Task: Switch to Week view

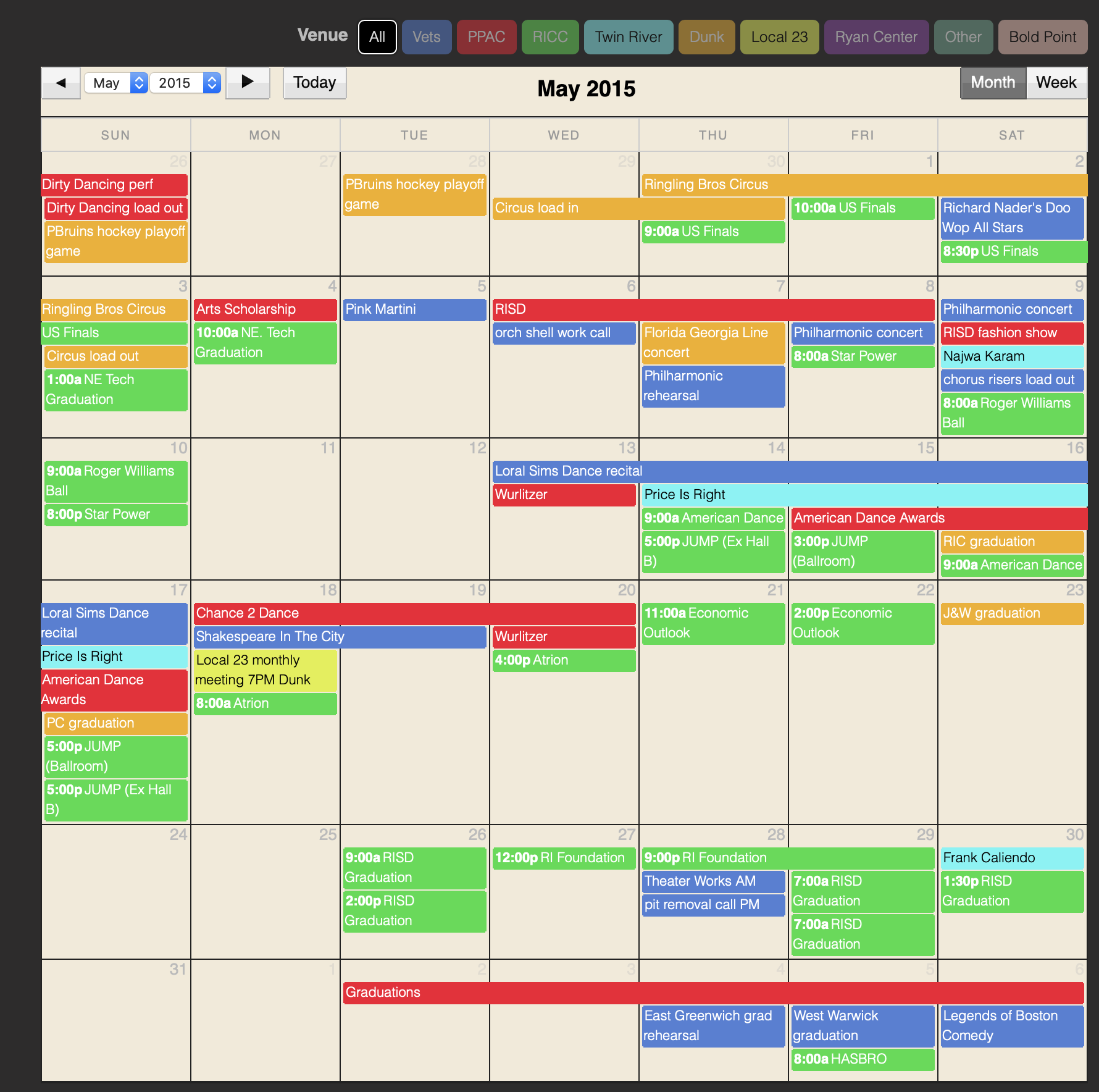Action: pyautogui.click(x=1056, y=83)
